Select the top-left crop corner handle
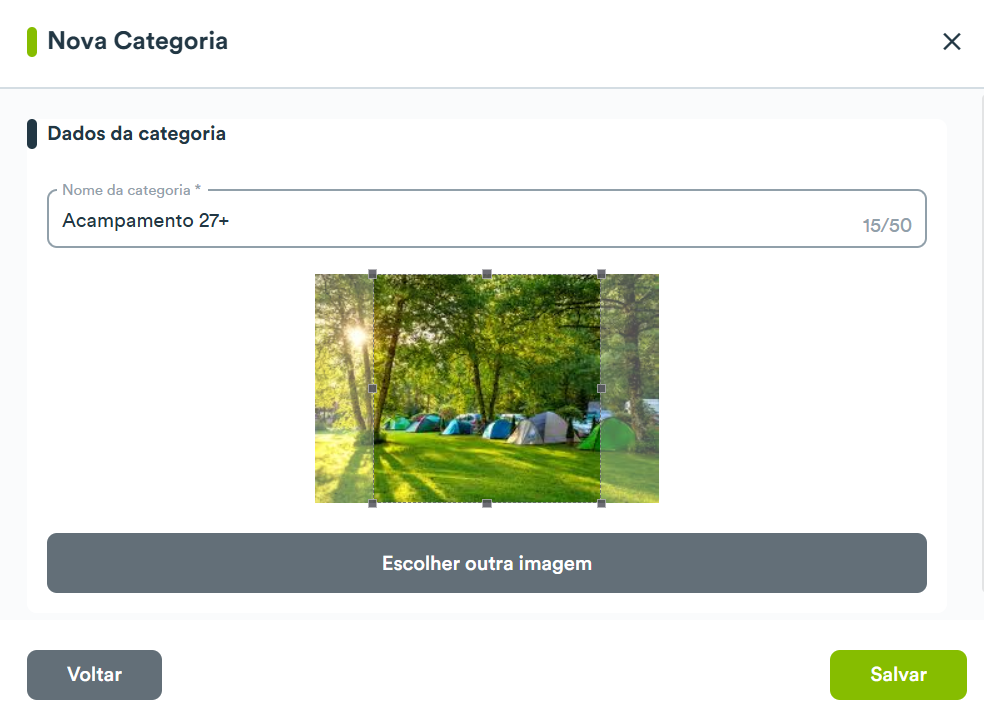Screen dimensions: 984x720 [x=373, y=274]
